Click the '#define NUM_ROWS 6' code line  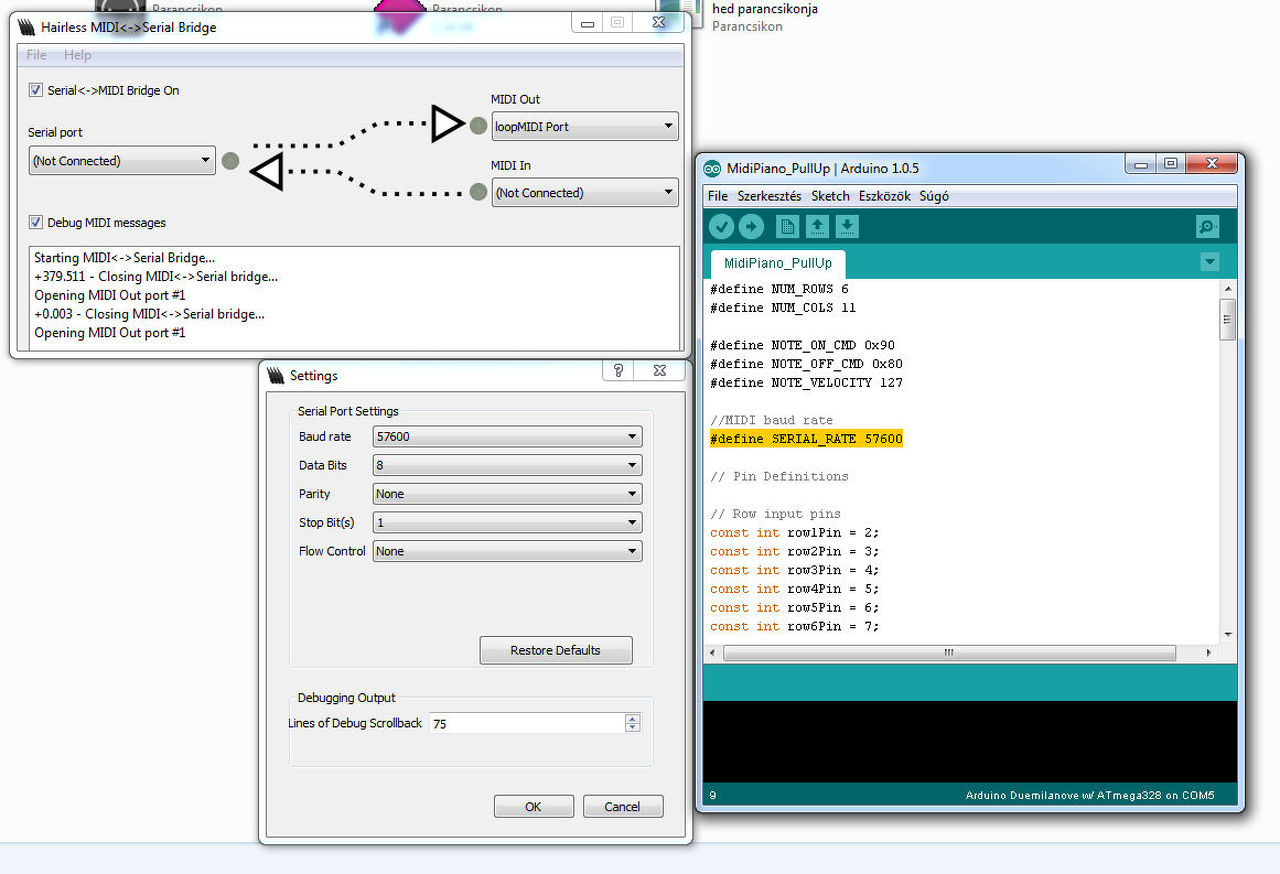[779, 289]
